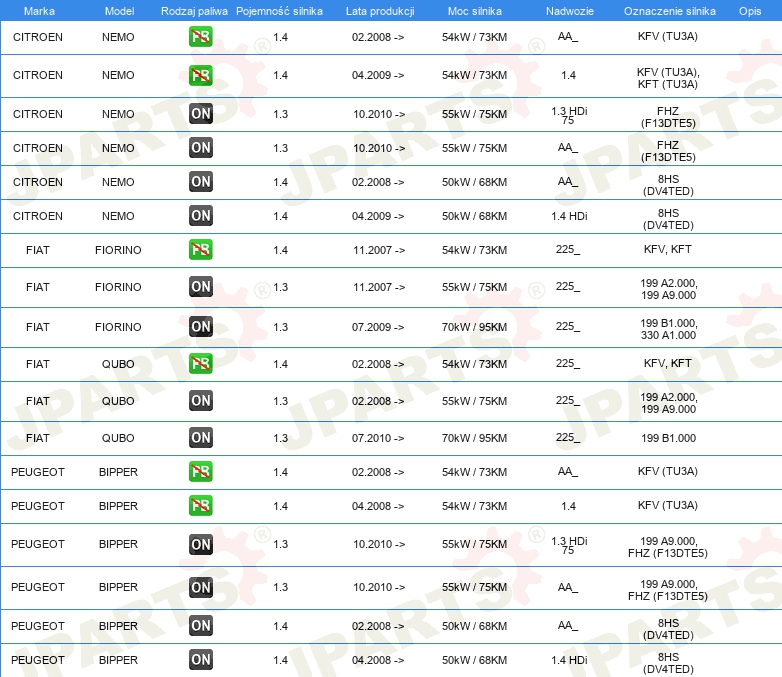Select '1.4 HDi' body cell in Citroen Nemo row
This screenshot has height=677, width=782.
click(x=569, y=216)
